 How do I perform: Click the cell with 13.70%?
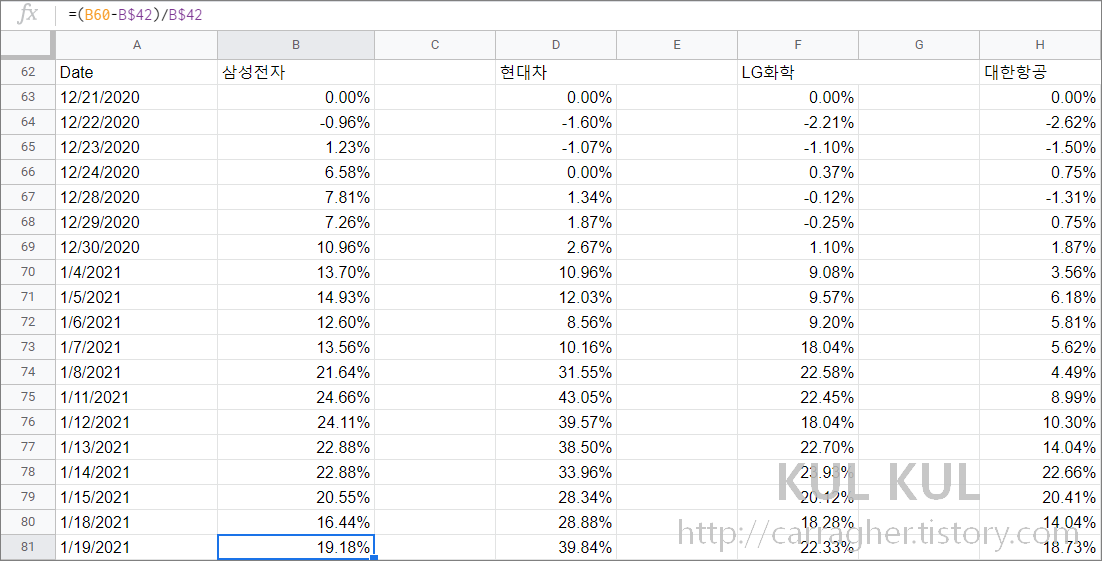pyautogui.click(x=296, y=272)
